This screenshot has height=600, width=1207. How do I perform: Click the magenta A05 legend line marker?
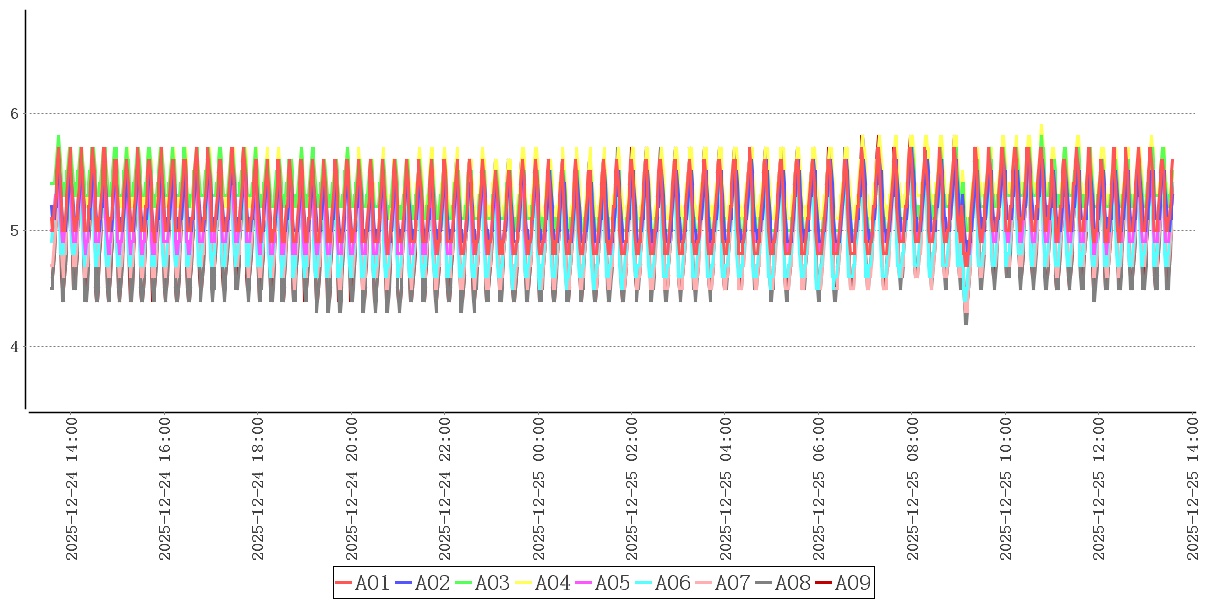pyautogui.click(x=584, y=583)
